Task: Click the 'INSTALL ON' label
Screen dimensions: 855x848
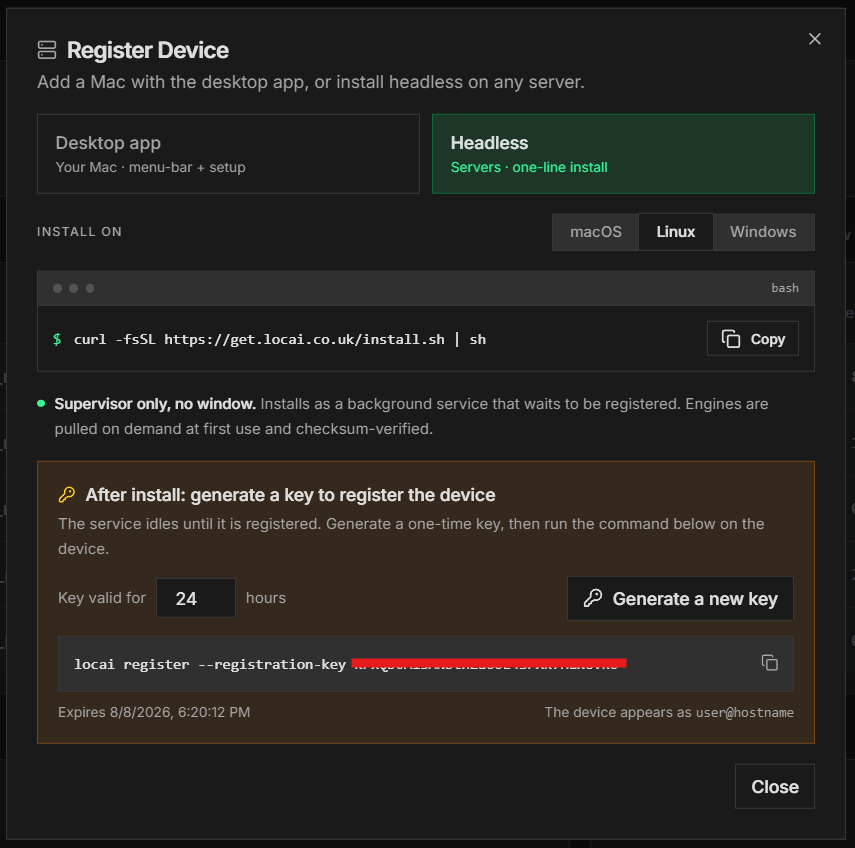Action: pyautogui.click(x=79, y=232)
